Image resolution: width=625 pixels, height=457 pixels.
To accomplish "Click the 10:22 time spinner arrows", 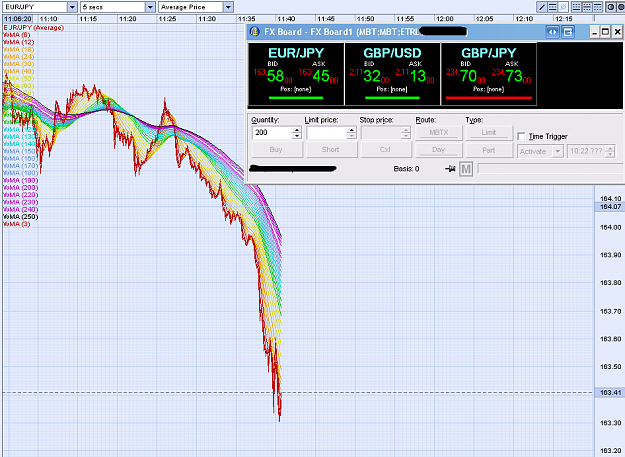I will click(x=610, y=151).
